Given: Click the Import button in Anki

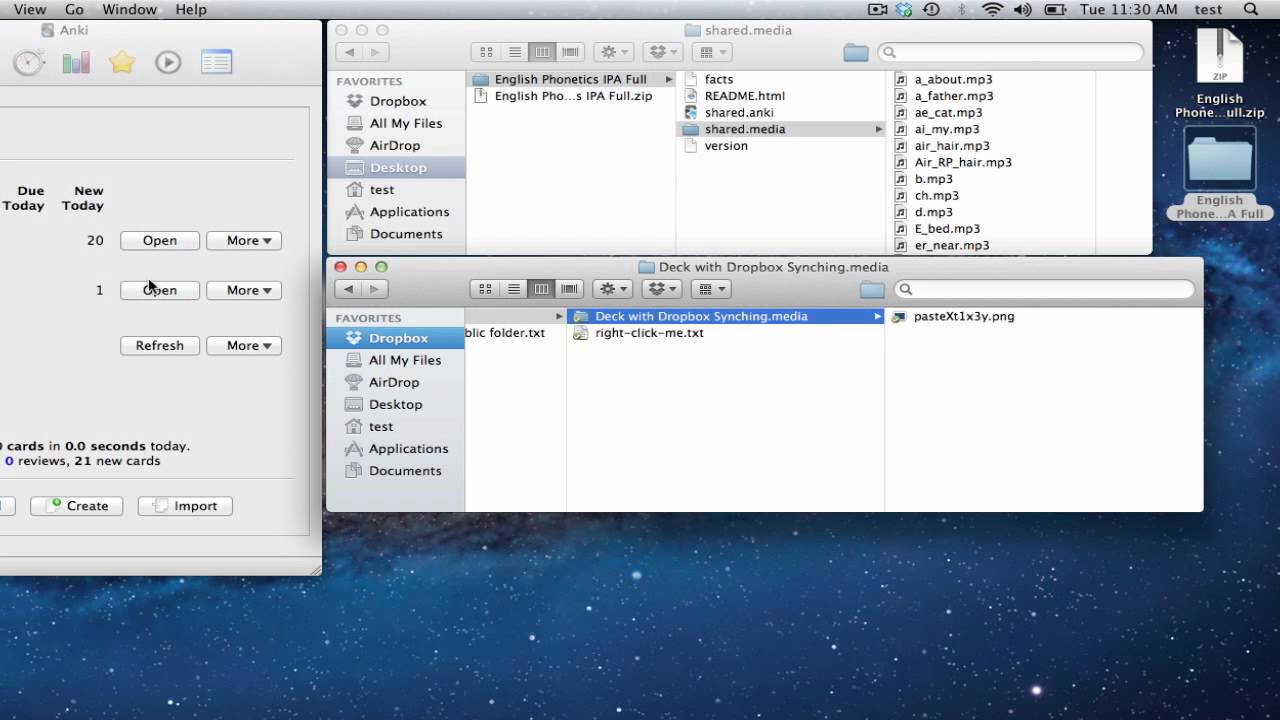Looking at the screenshot, I should (x=185, y=506).
